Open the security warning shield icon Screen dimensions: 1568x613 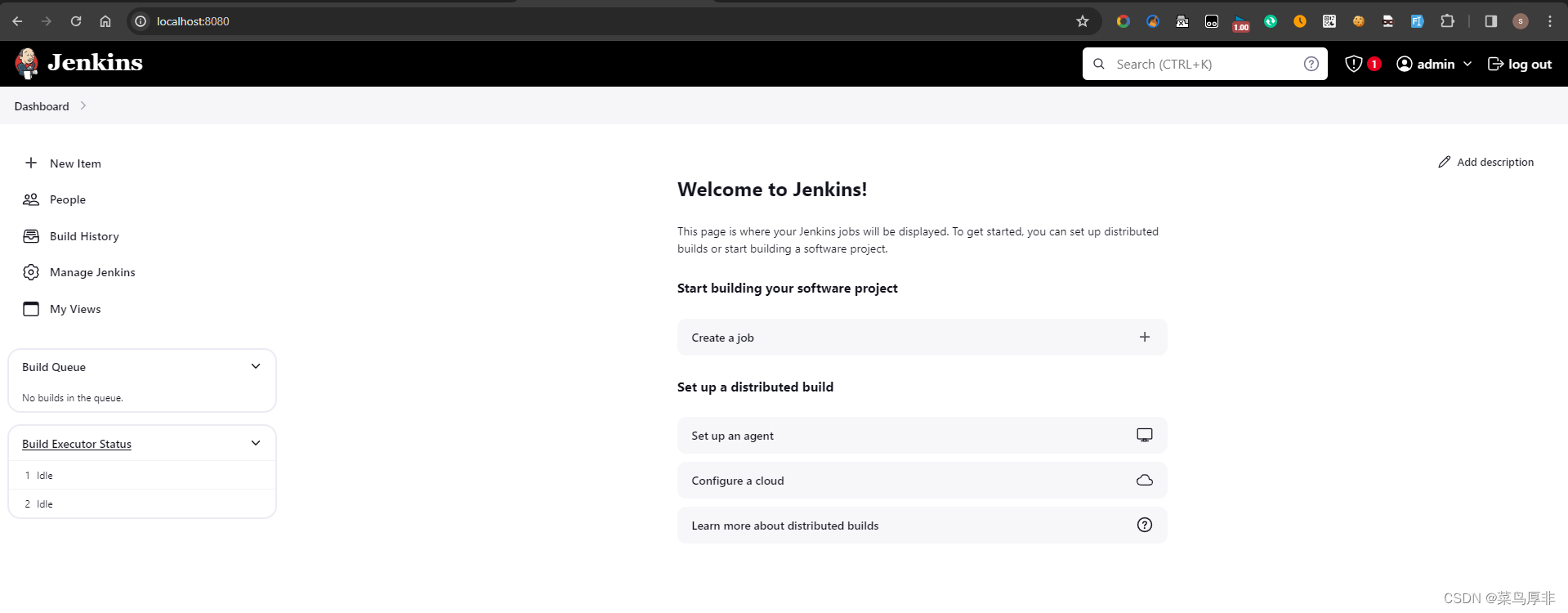pyautogui.click(x=1354, y=64)
